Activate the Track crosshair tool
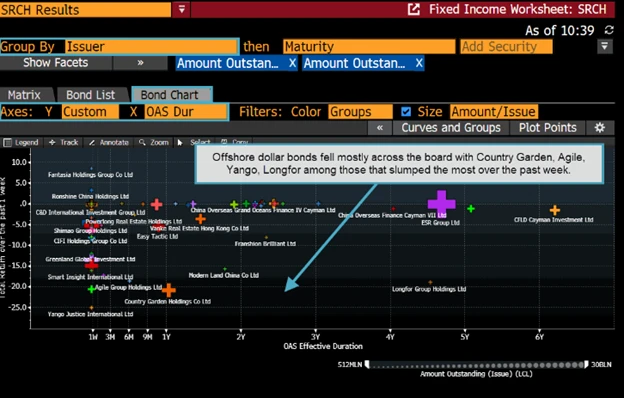Screen dimensions: 624x398 click(x=64, y=142)
